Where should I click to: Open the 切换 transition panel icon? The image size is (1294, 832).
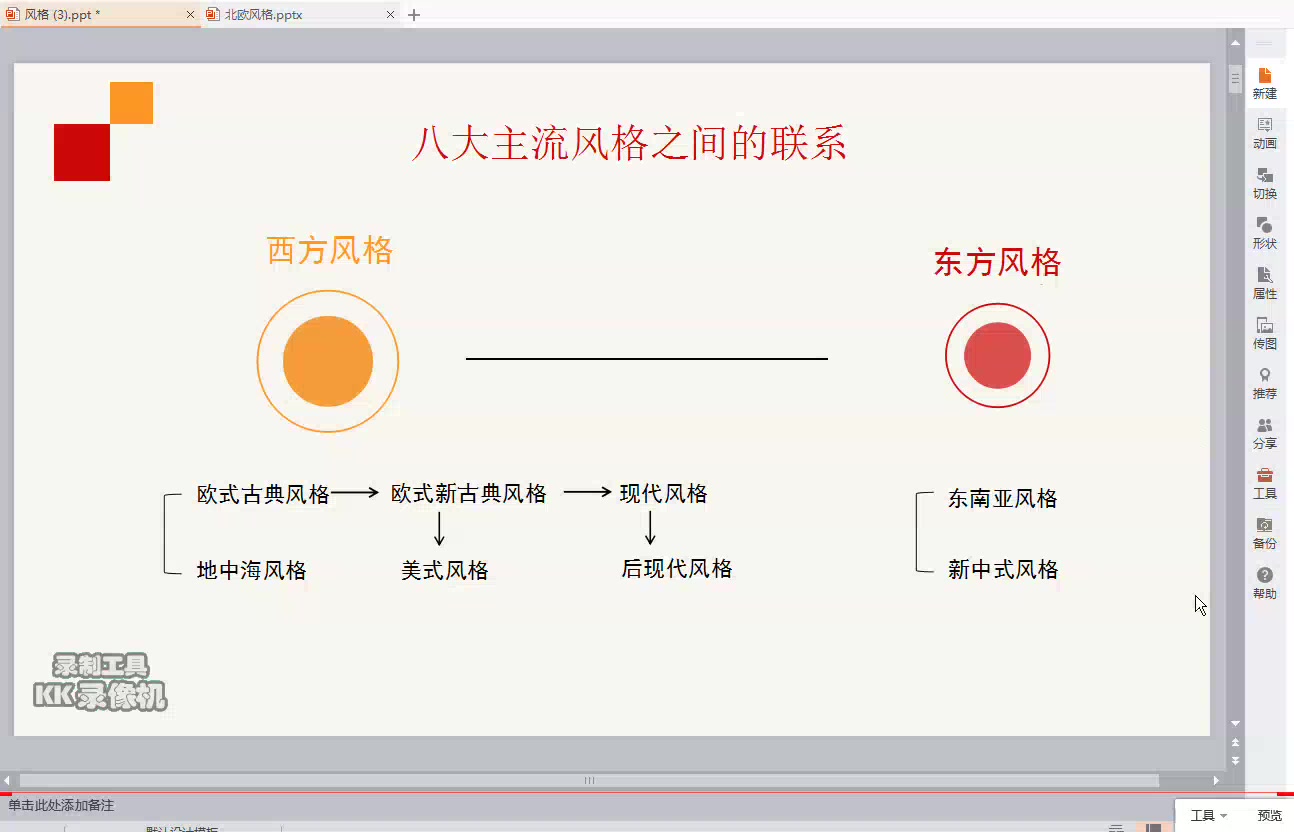[x=1265, y=183]
